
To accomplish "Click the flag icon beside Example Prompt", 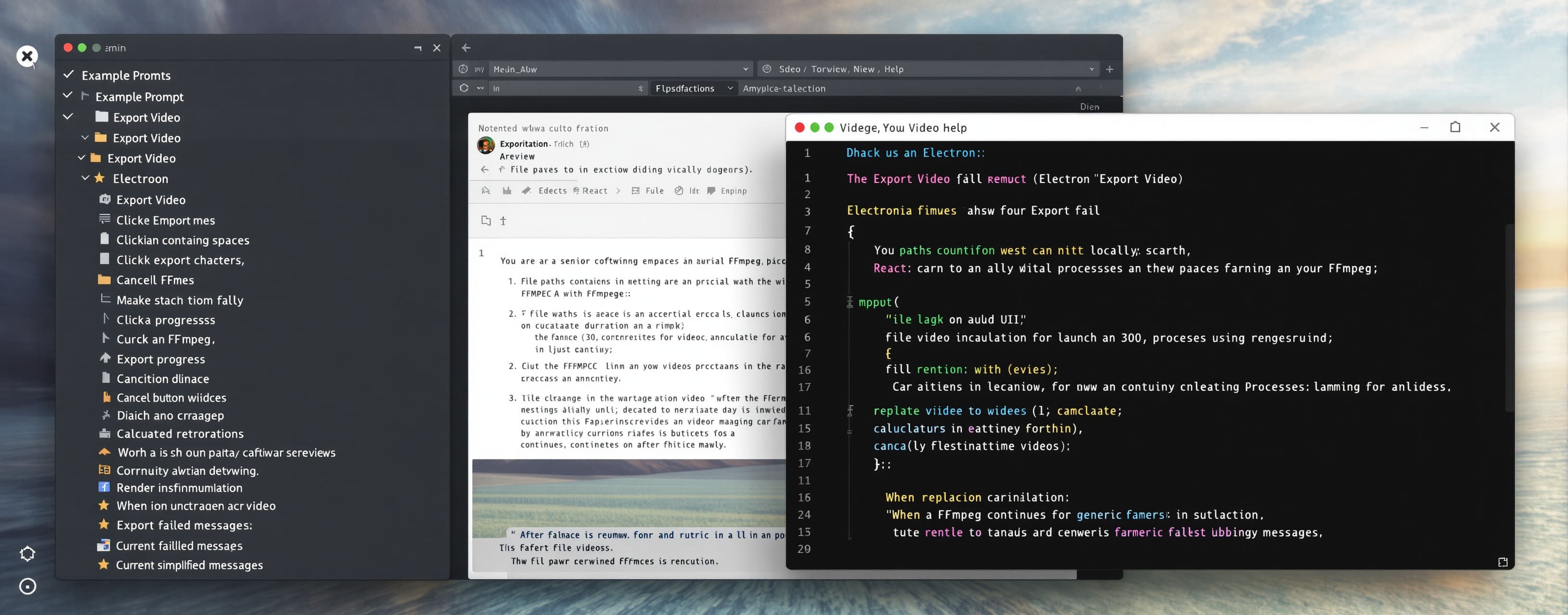I will [x=85, y=96].
